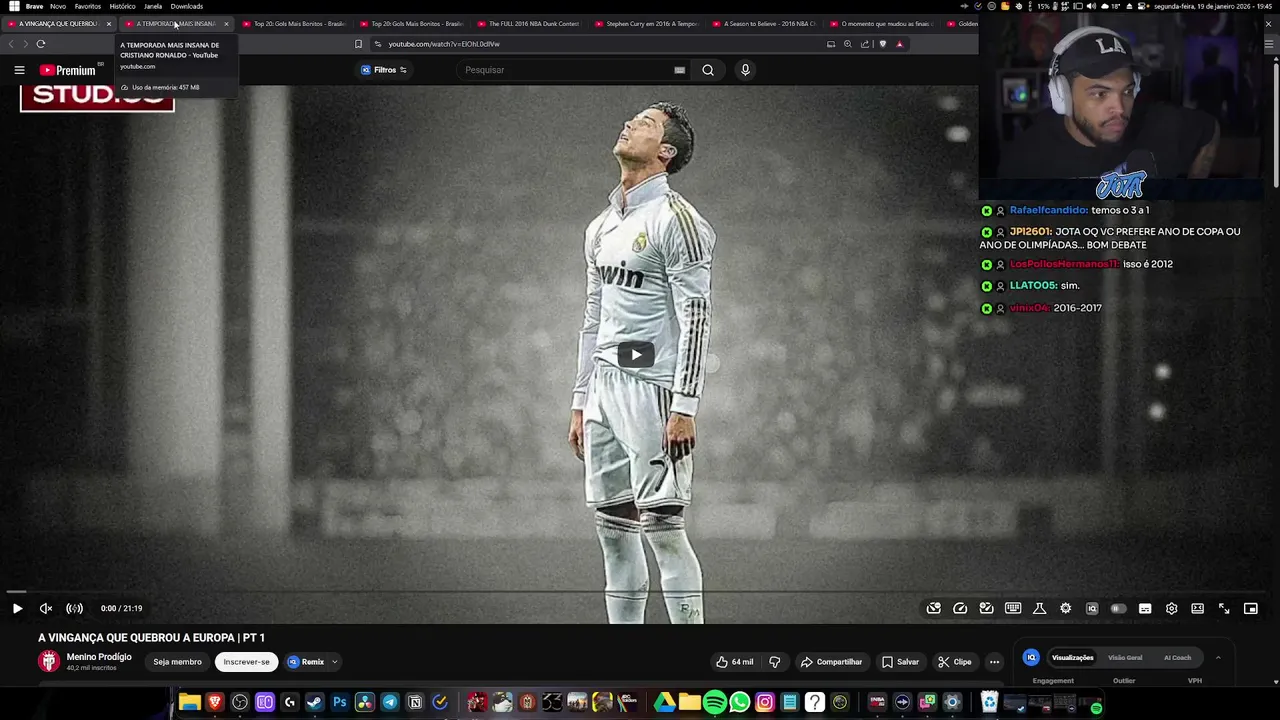Open Google Drive from the dock

pos(665,703)
